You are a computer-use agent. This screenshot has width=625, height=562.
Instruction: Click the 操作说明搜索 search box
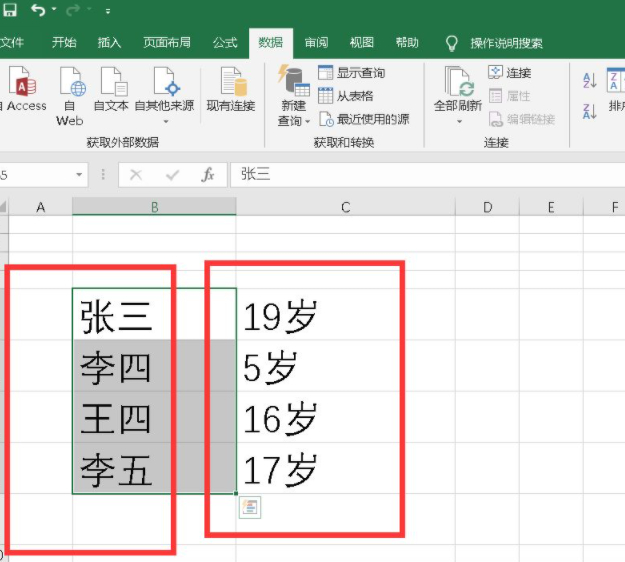pyautogui.click(x=507, y=43)
